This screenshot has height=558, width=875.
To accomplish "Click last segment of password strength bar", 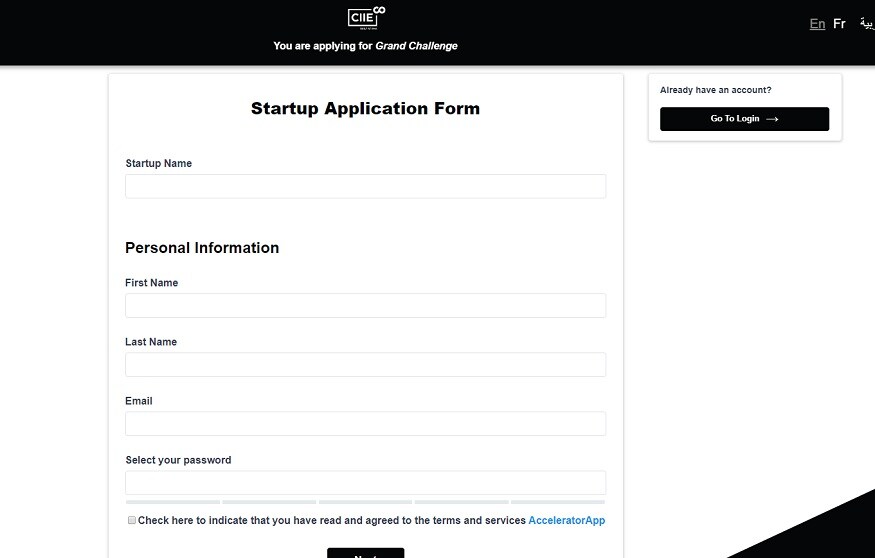I will coord(558,502).
